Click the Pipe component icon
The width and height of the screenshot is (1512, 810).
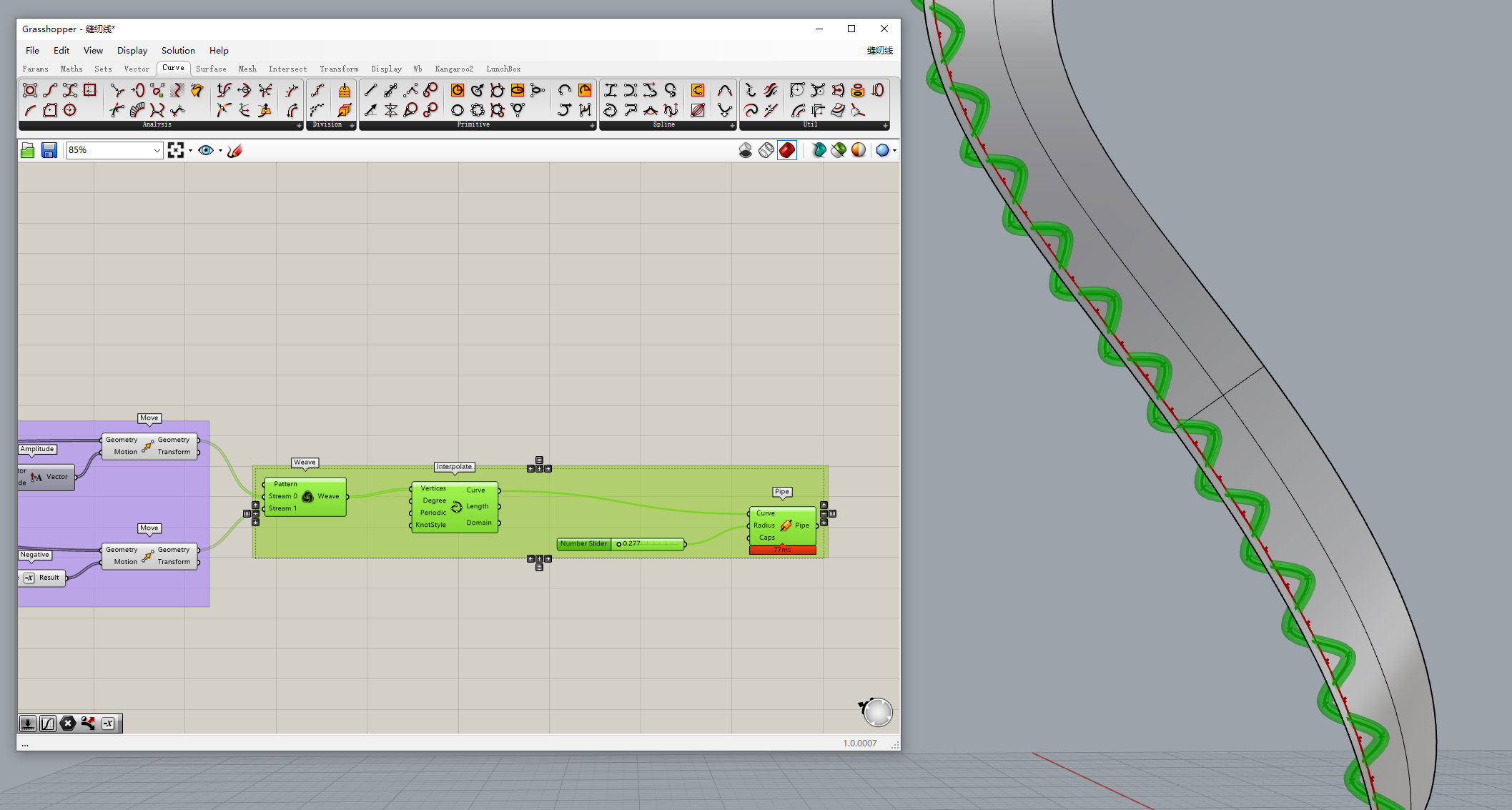(786, 525)
